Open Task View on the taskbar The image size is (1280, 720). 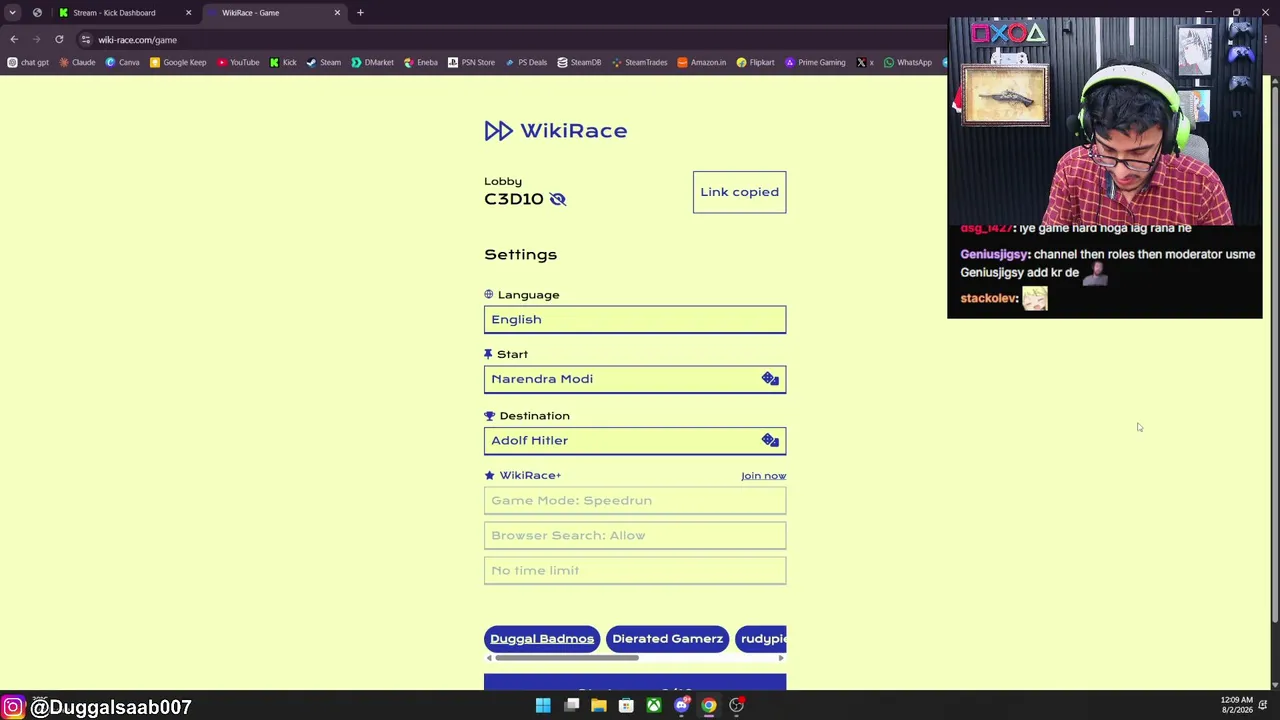pyautogui.click(x=572, y=706)
